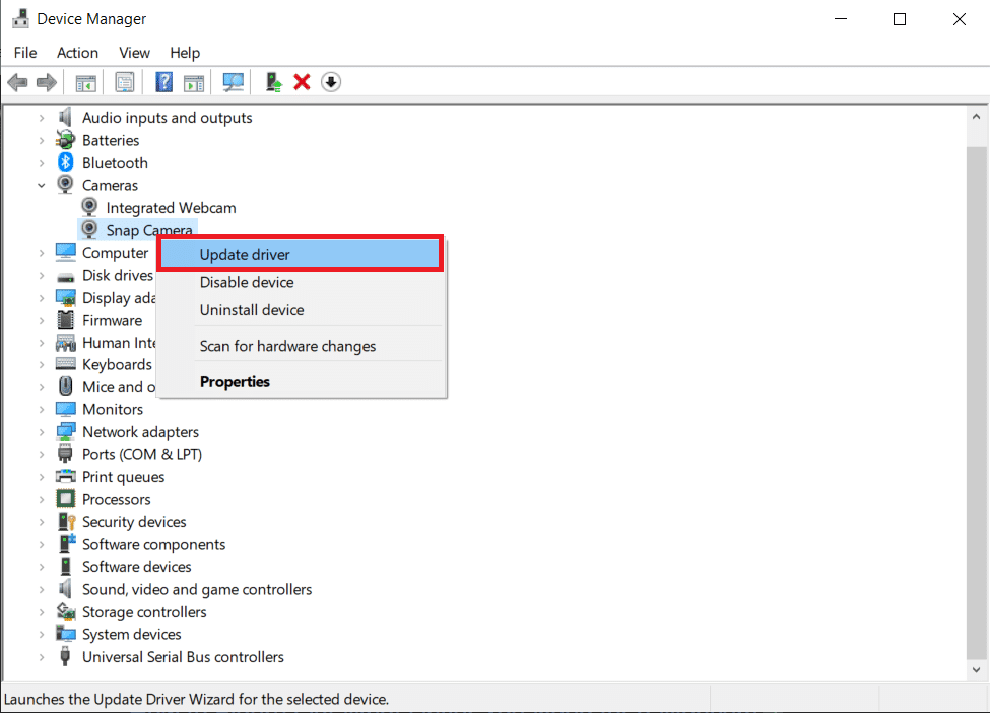The height and width of the screenshot is (713, 990).
Task: Open the View menu
Action: point(134,53)
